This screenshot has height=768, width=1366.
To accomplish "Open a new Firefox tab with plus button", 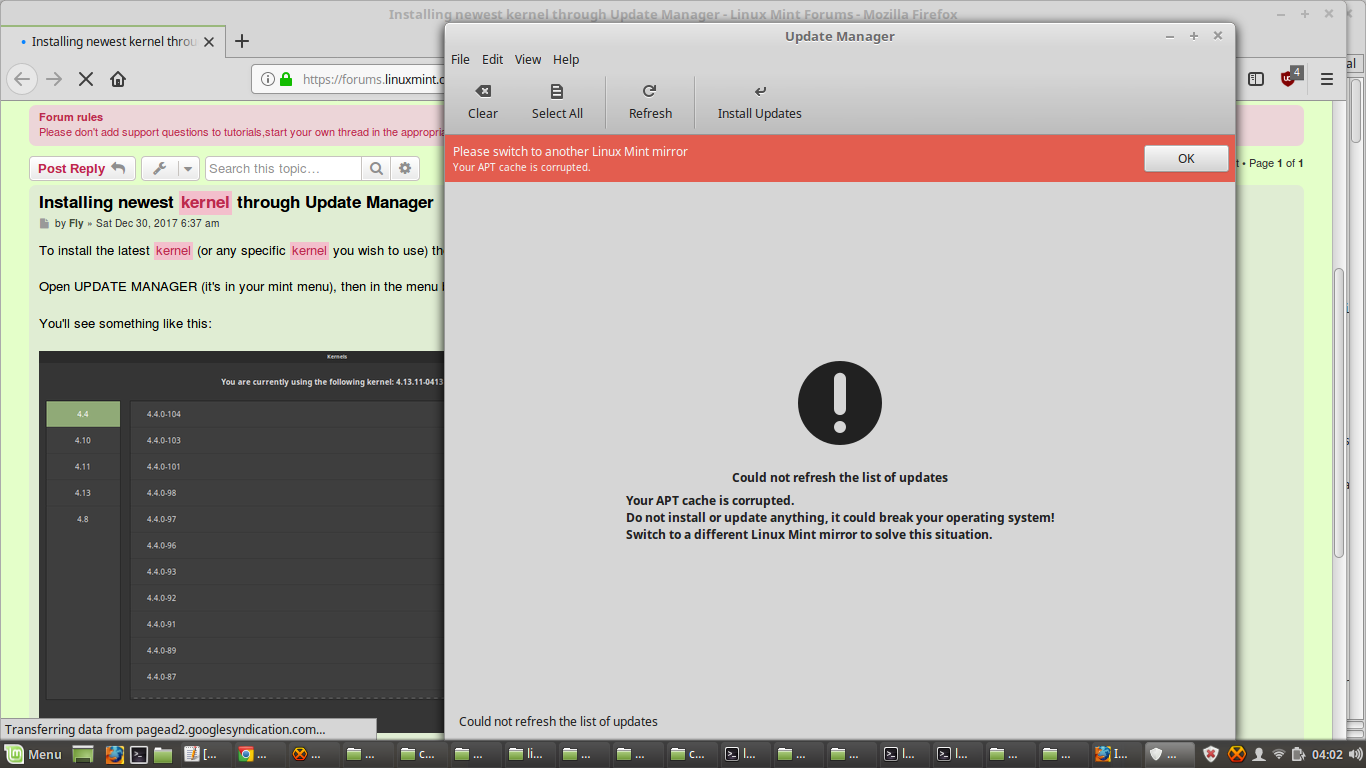I will (x=242, y=42).
